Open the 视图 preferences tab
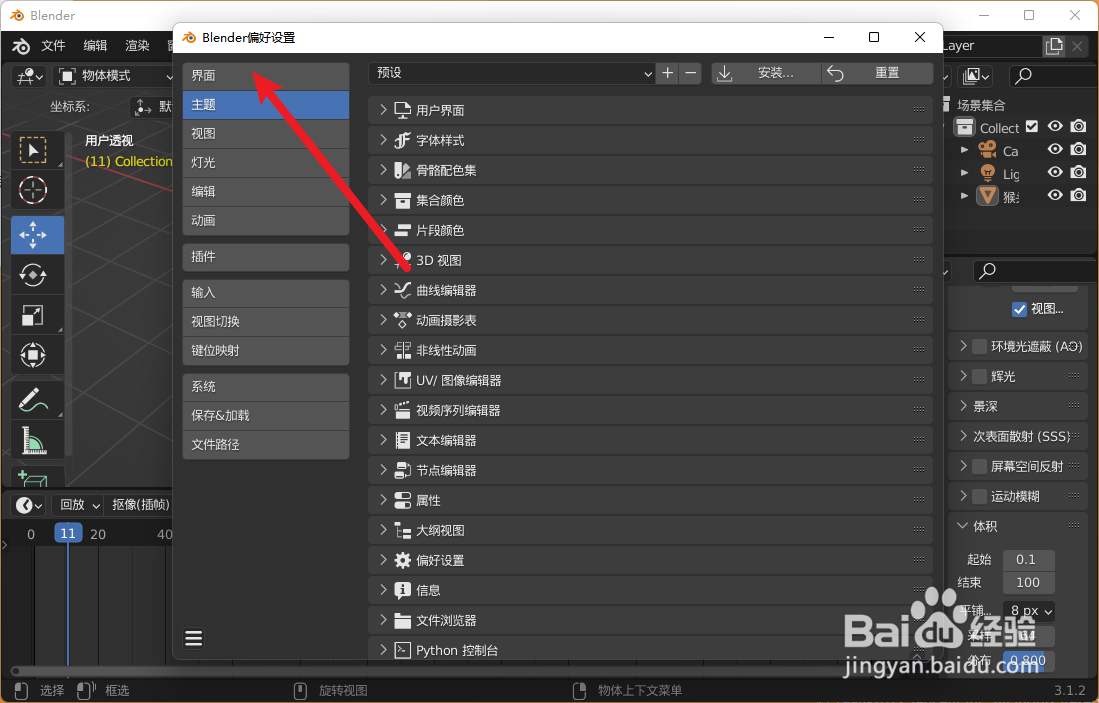 point(266,134)
